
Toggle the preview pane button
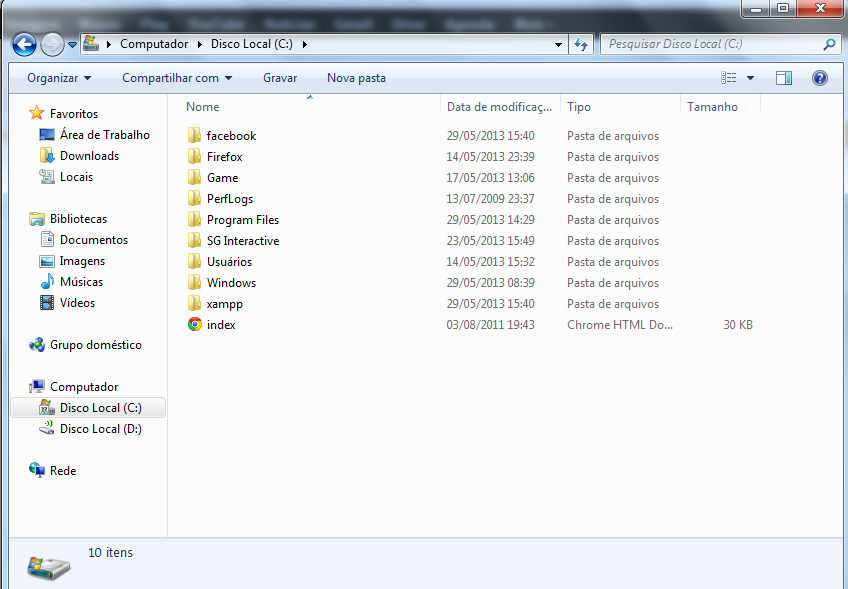pos(784,78)
